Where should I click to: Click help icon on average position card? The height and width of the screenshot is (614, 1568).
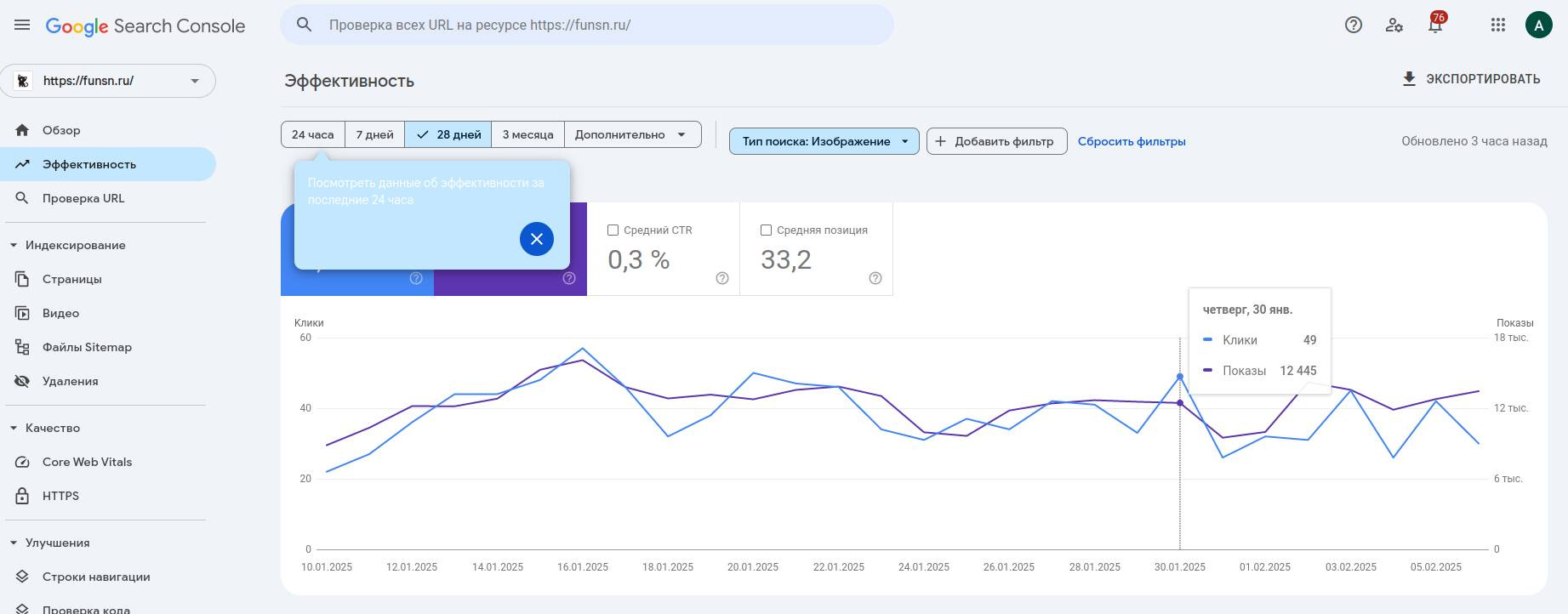875,278
